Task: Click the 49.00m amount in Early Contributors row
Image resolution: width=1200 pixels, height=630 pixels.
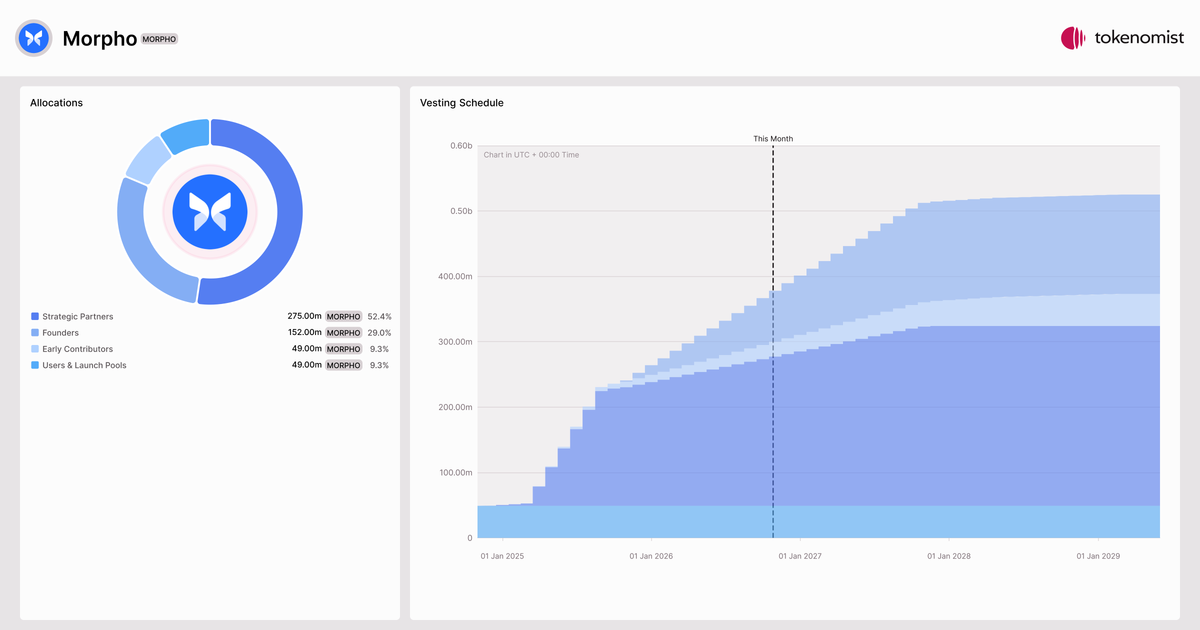Action: pyautogui.click(x=307, y=349)
